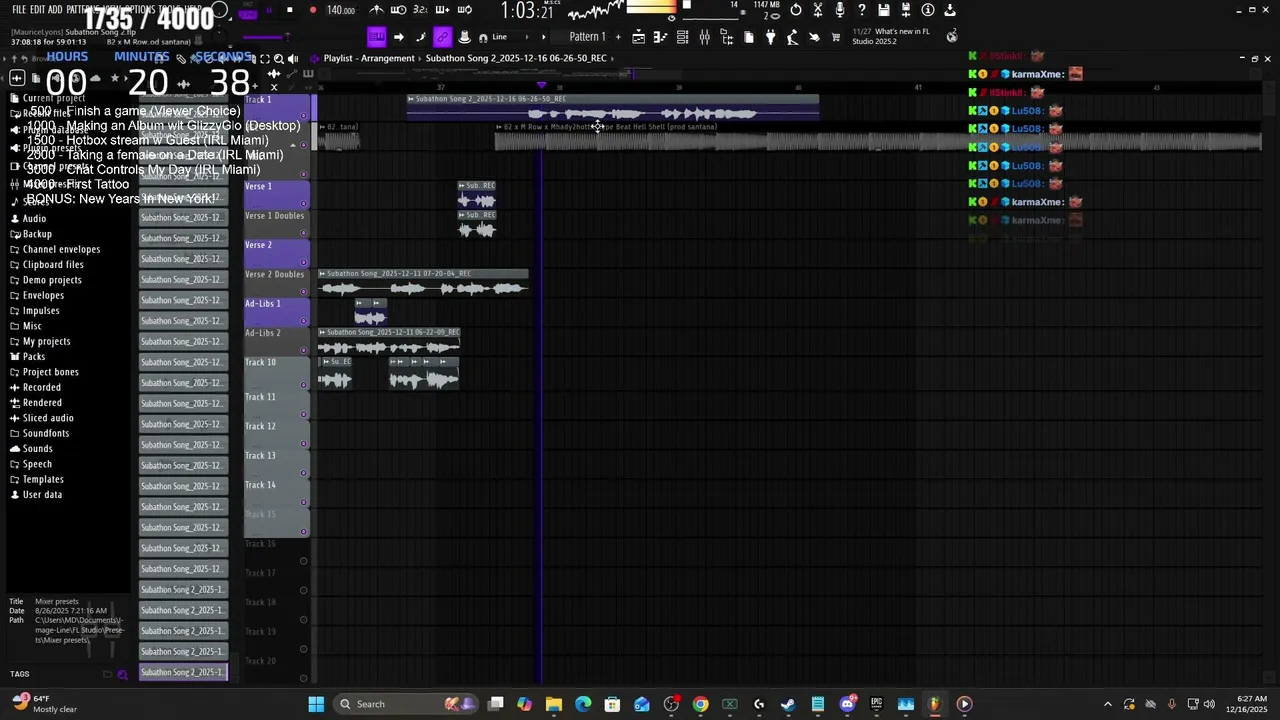Click the audio editor scissors icon
Image resolution: width=1280 pixels, height=720 pixels.
point(818,10)
